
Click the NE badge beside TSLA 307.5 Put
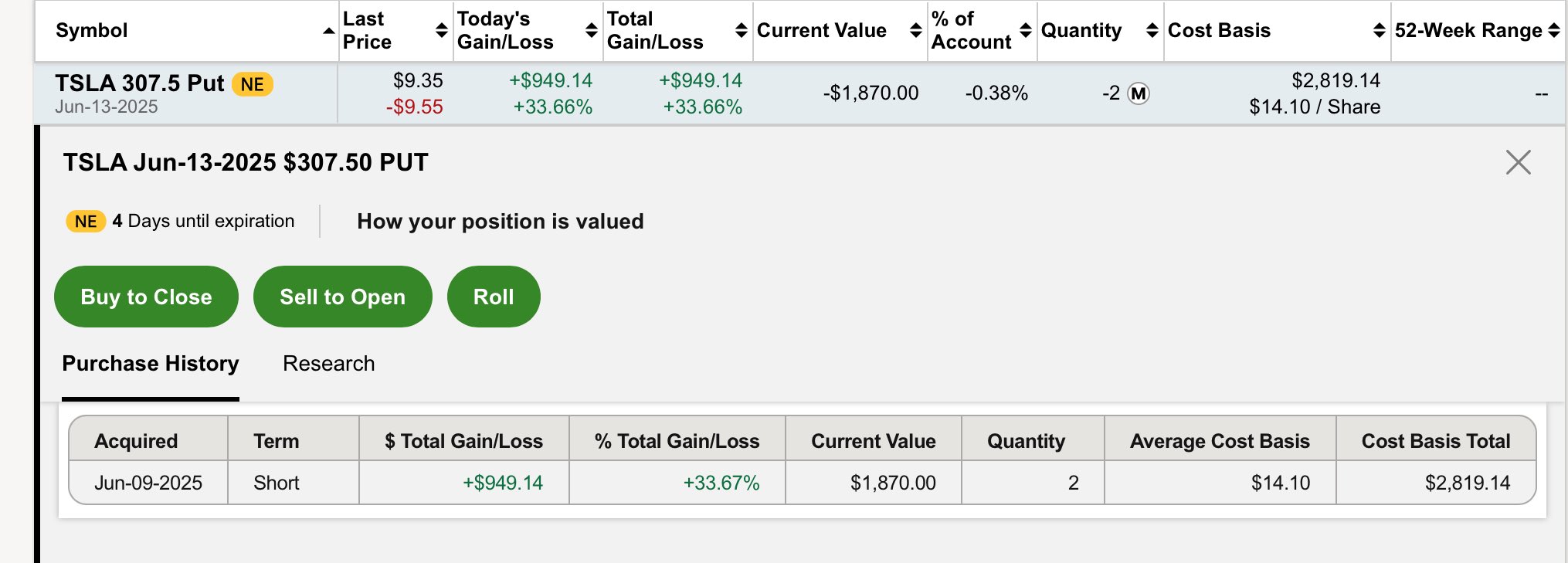pos(253,84)
